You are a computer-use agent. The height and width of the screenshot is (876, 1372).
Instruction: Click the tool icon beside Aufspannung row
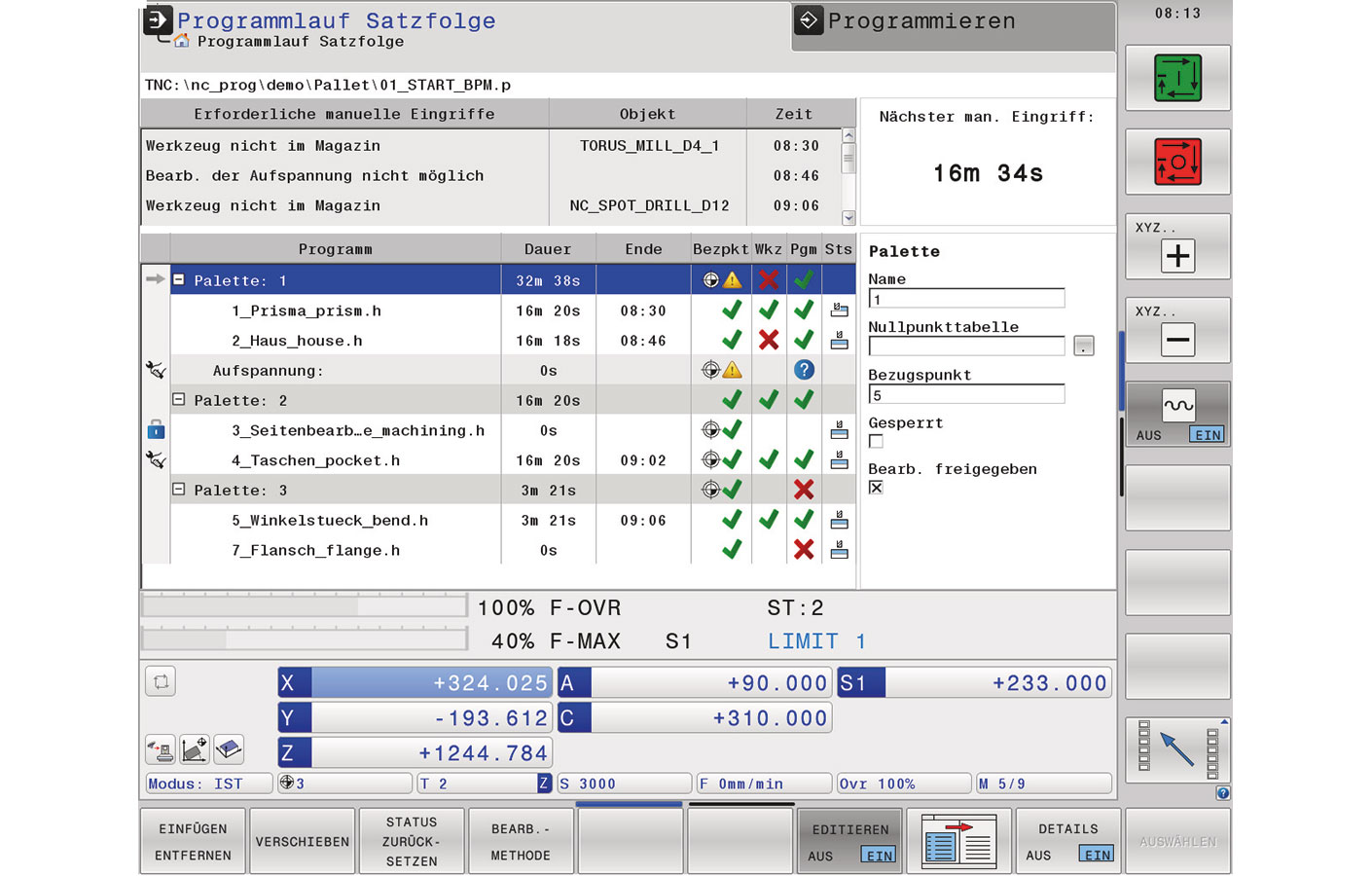[156, 370]
